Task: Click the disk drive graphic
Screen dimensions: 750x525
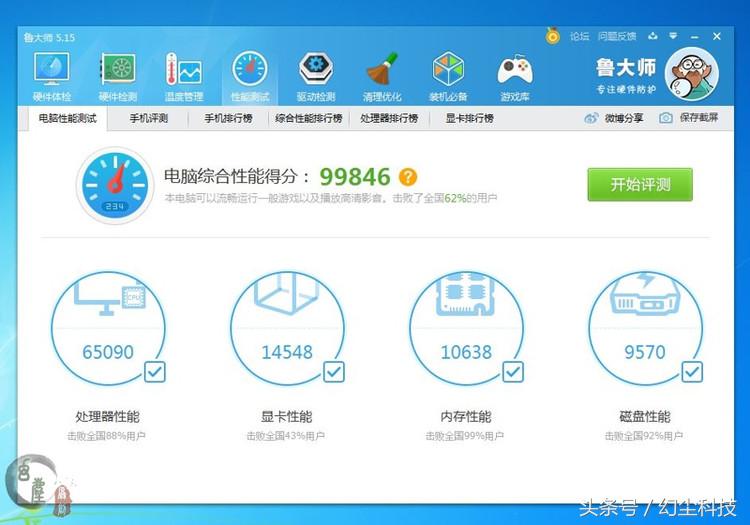Action: click(x=645, y=294)
